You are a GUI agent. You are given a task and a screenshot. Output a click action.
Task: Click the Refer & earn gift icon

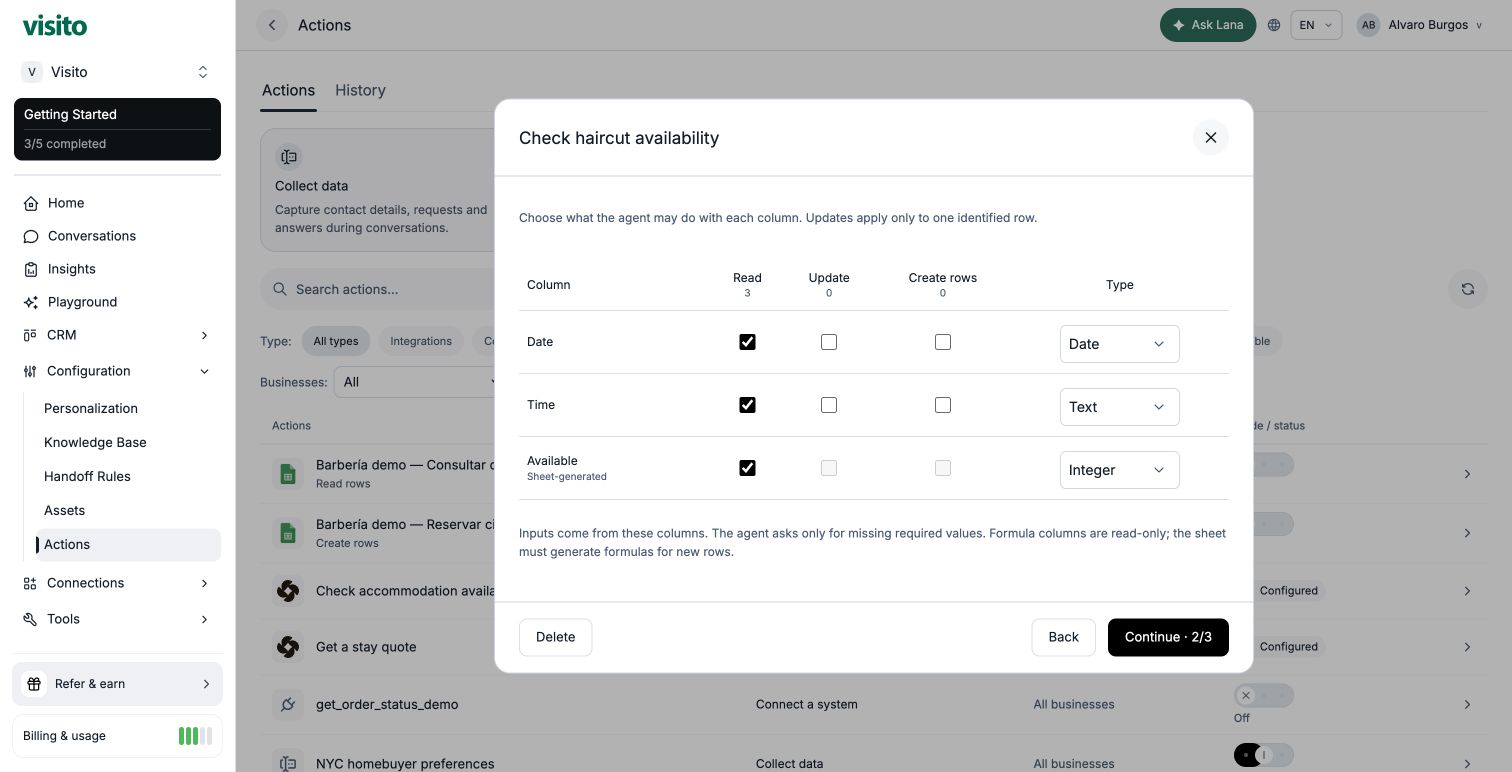point(34,684)
